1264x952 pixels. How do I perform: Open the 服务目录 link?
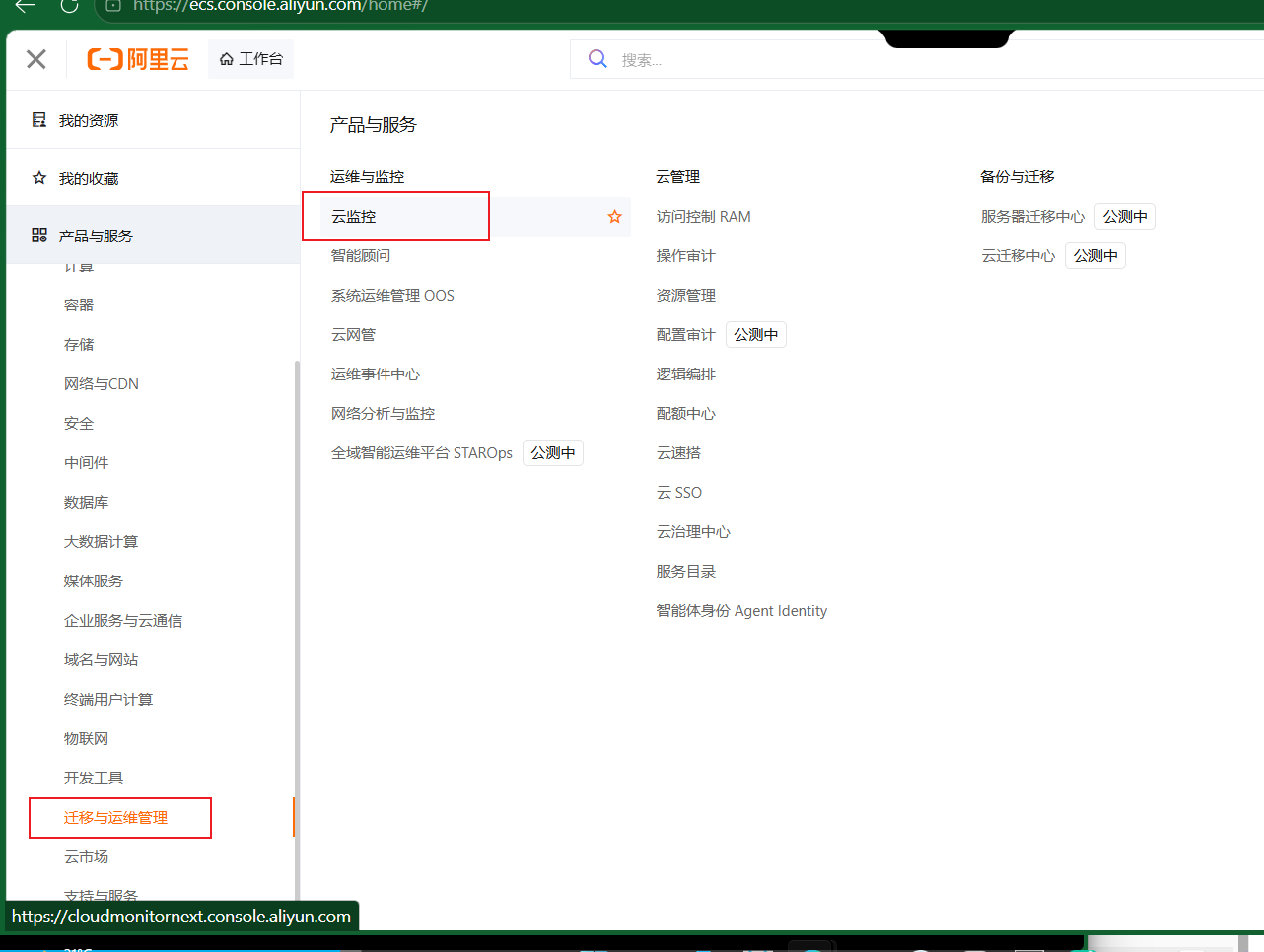pos(686,571)
